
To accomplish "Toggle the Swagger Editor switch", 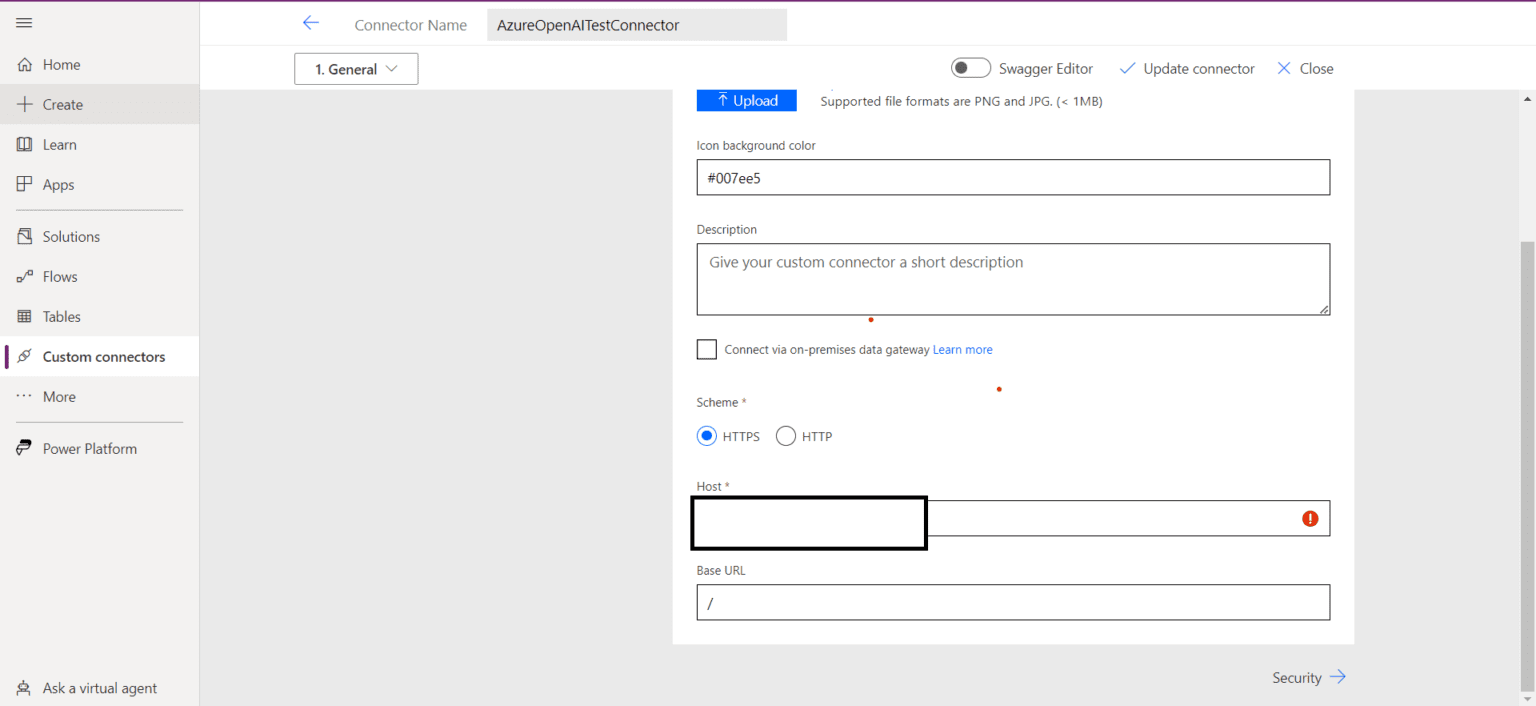I will (970, 67).
